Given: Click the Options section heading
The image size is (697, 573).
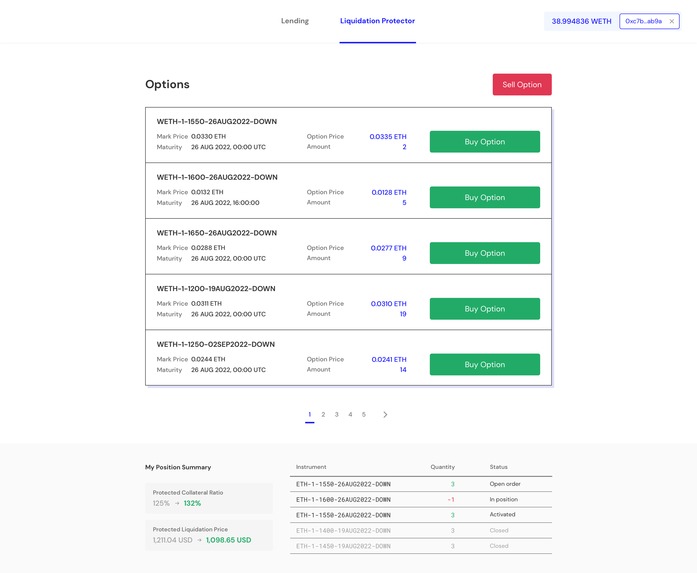Looking at the screenshot, I should [x=167, y=84].
